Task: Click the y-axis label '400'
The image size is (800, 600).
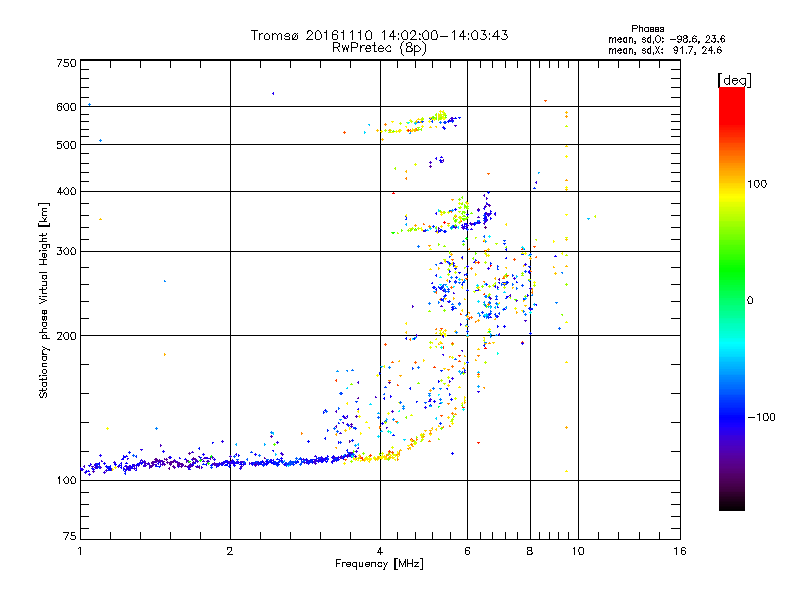Action: click(x=66, y=191)
